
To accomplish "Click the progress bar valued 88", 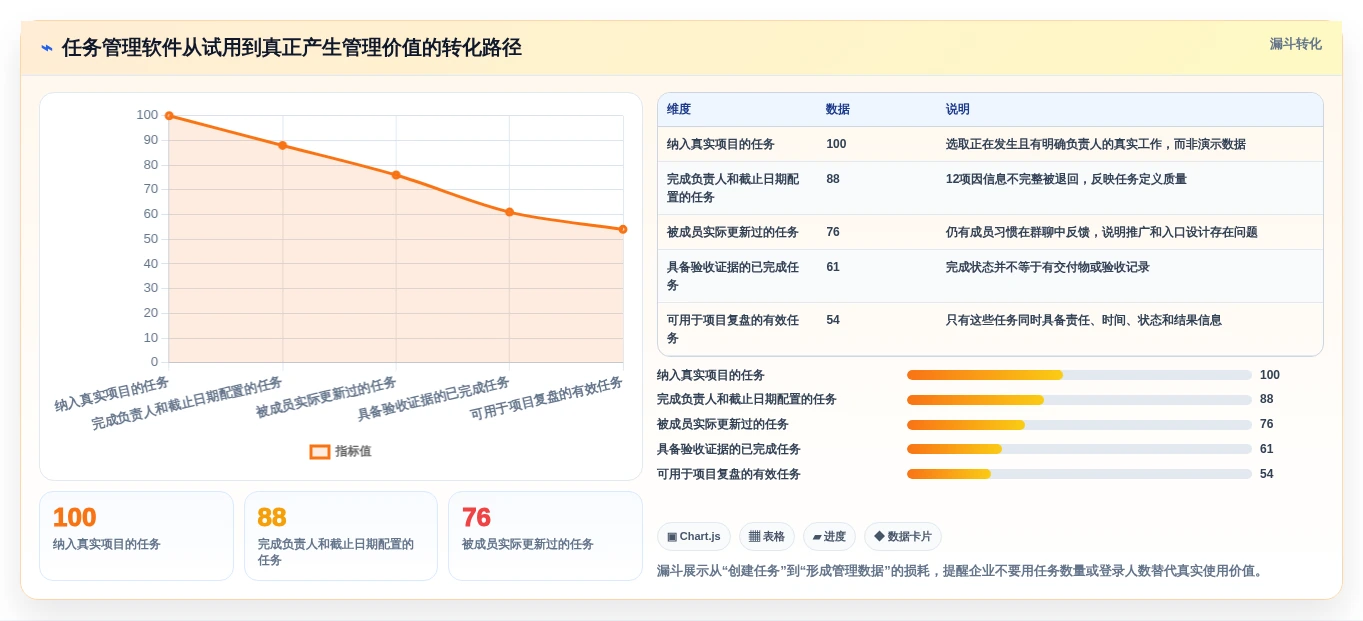I will 1079,400.
